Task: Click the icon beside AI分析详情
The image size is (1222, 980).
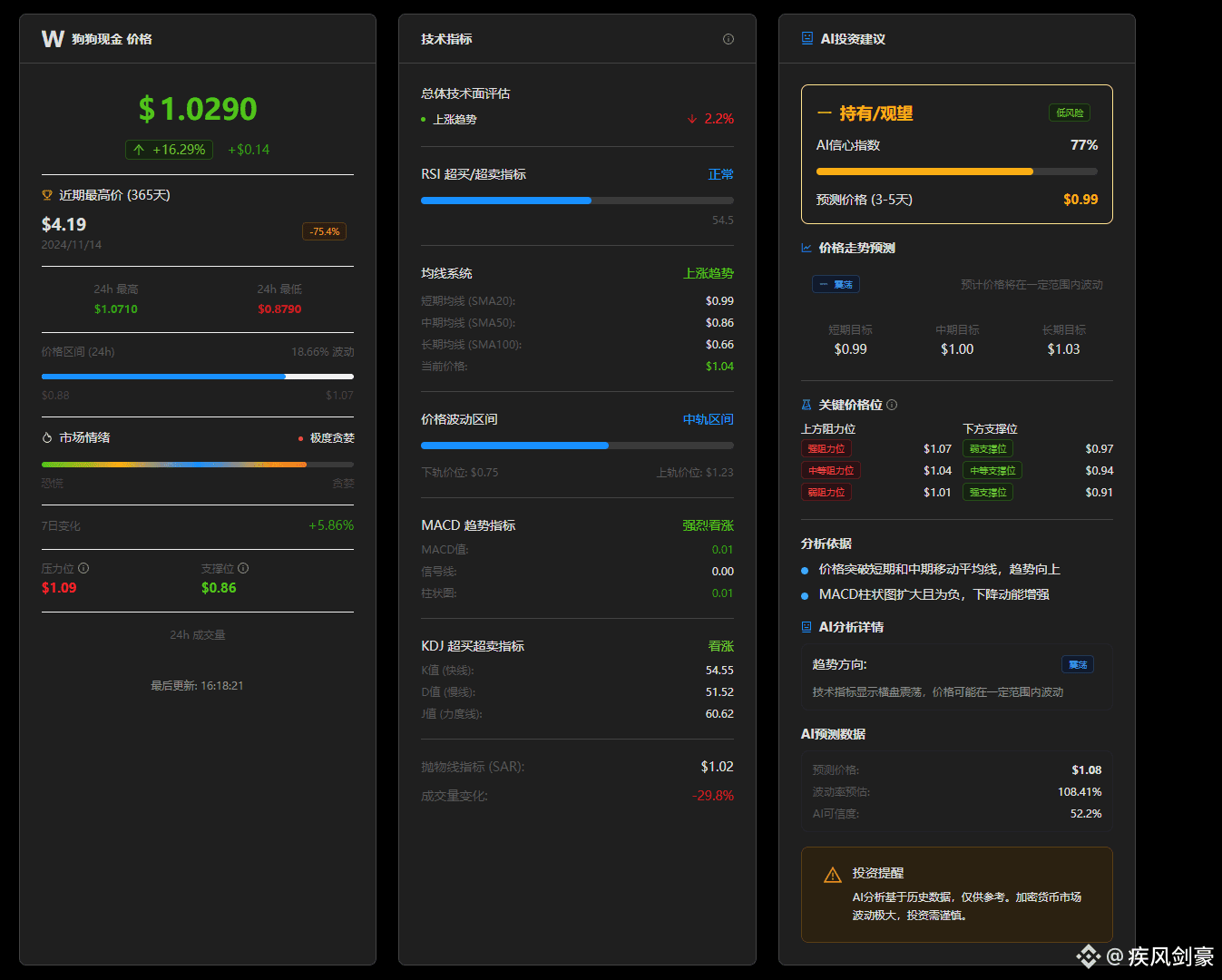Action: tap(807, 627)
